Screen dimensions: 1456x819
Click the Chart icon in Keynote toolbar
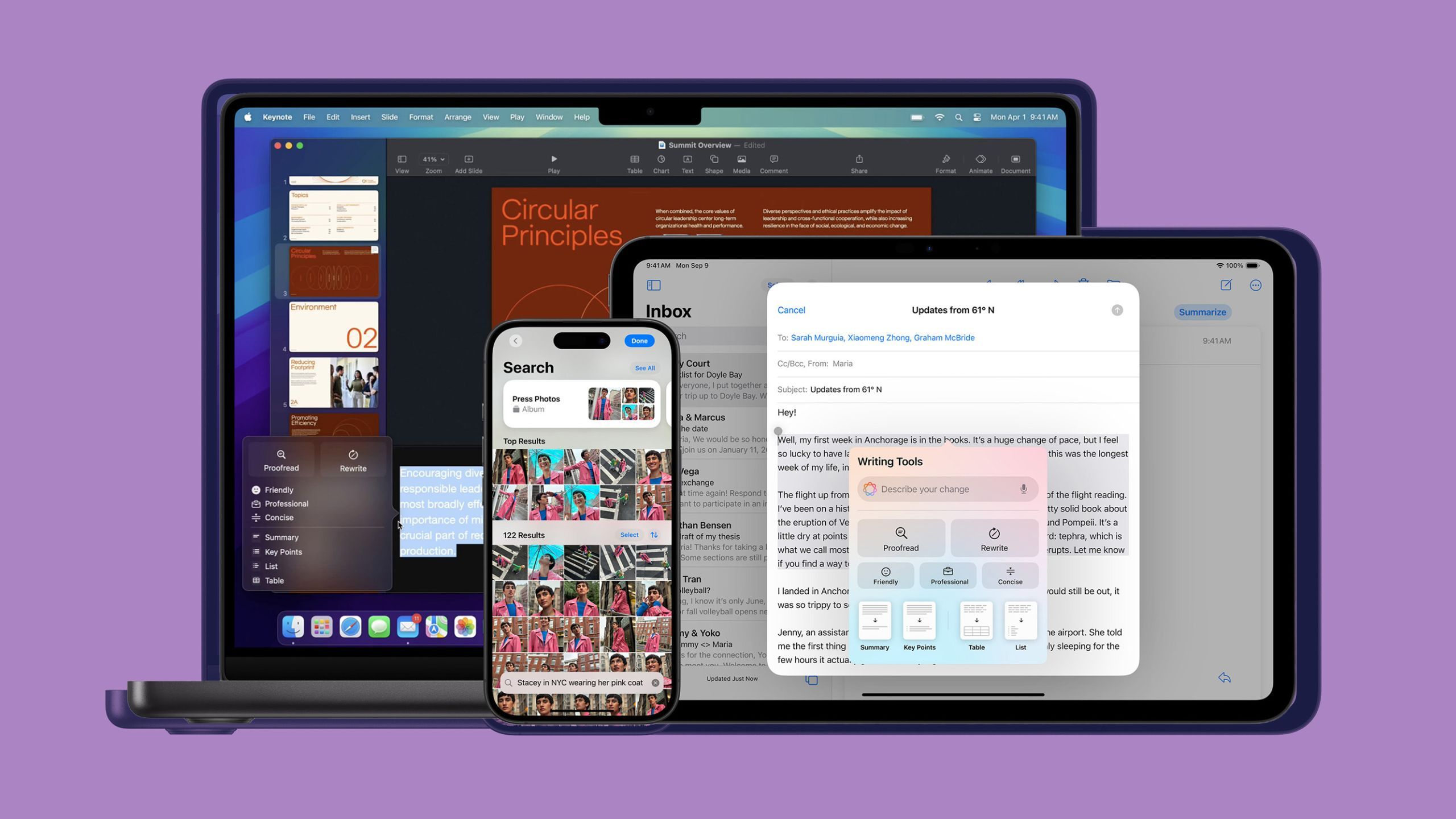coord(661,163)
